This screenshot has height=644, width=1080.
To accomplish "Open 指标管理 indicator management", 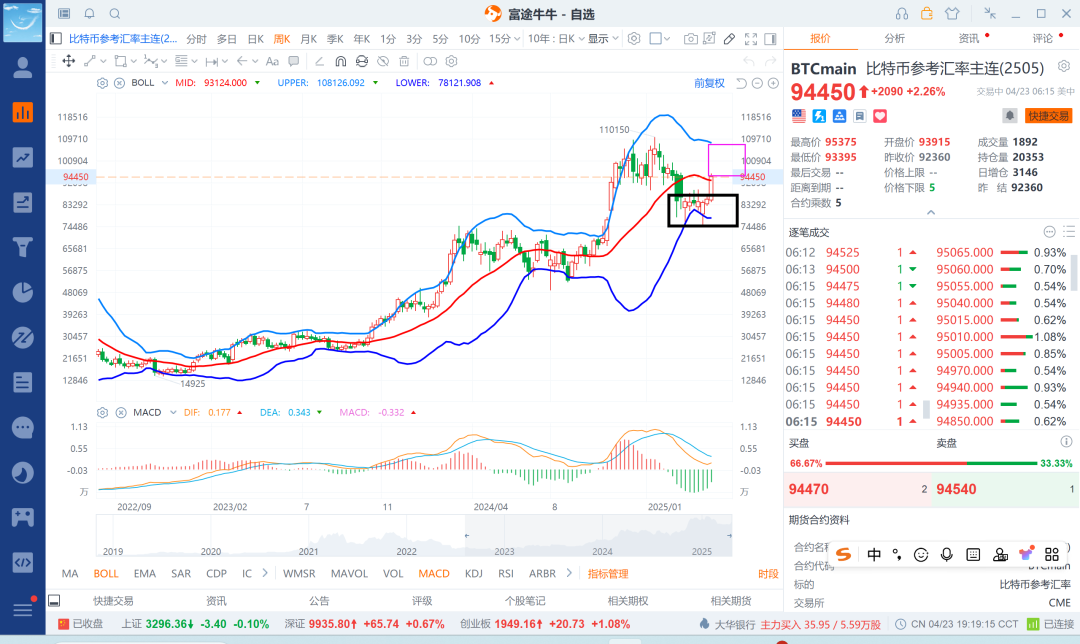I will click(608, 574).
